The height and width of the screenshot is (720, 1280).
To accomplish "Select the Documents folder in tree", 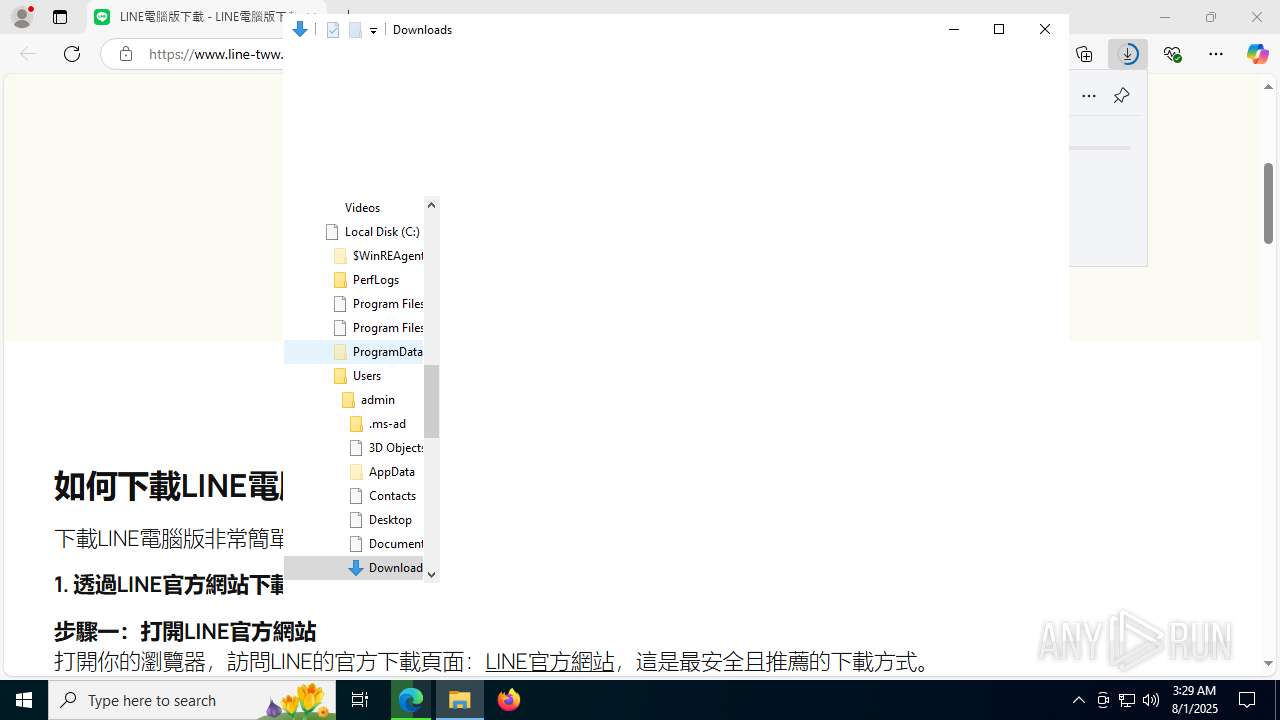I will tap(396, 544).
